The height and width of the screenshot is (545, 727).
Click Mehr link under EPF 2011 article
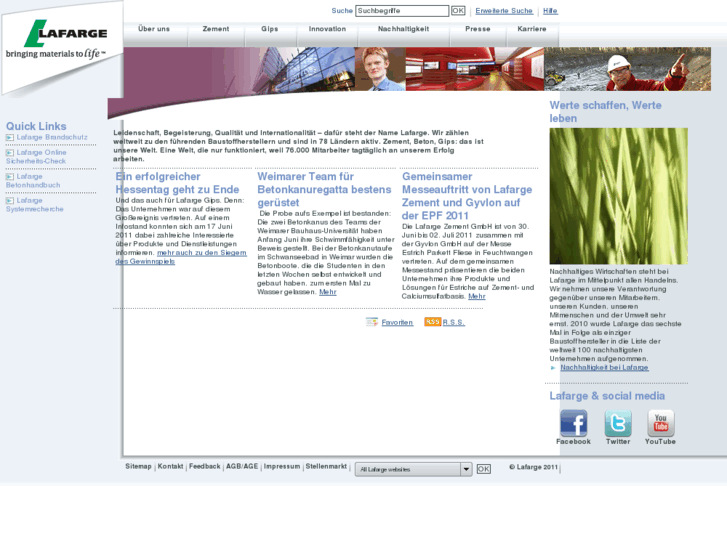tap(477, 296)
